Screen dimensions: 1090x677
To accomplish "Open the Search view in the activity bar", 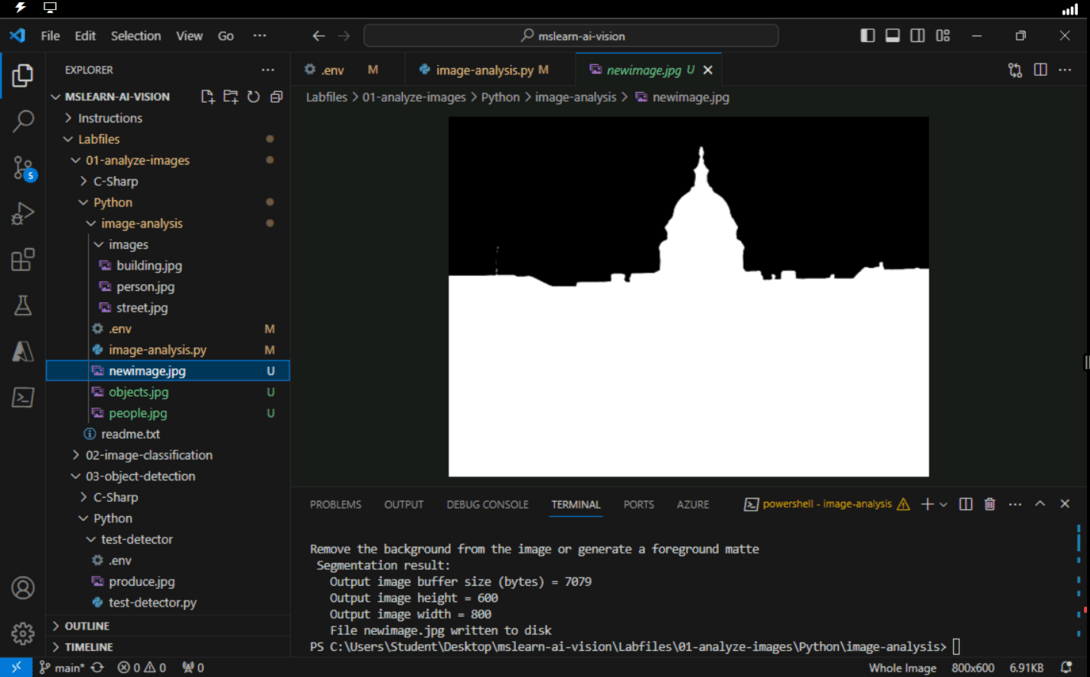I will click(x=22, y=120).
